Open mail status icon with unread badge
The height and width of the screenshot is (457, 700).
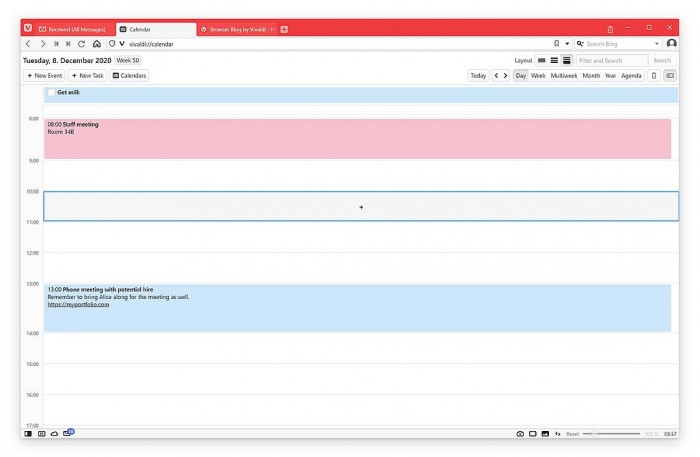(68, 432)
